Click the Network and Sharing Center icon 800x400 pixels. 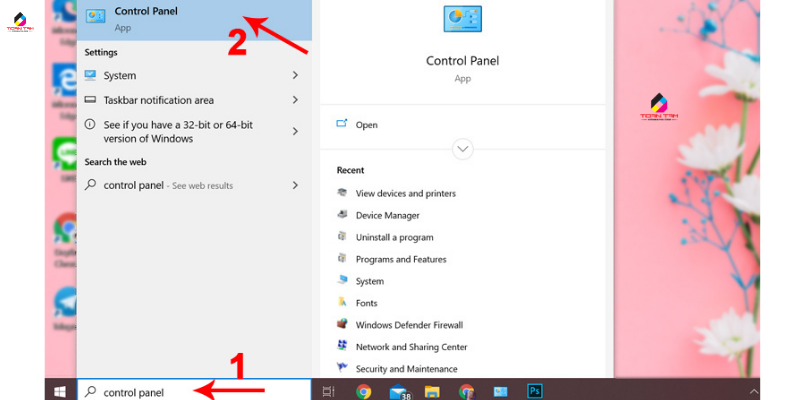pos(342,346)
